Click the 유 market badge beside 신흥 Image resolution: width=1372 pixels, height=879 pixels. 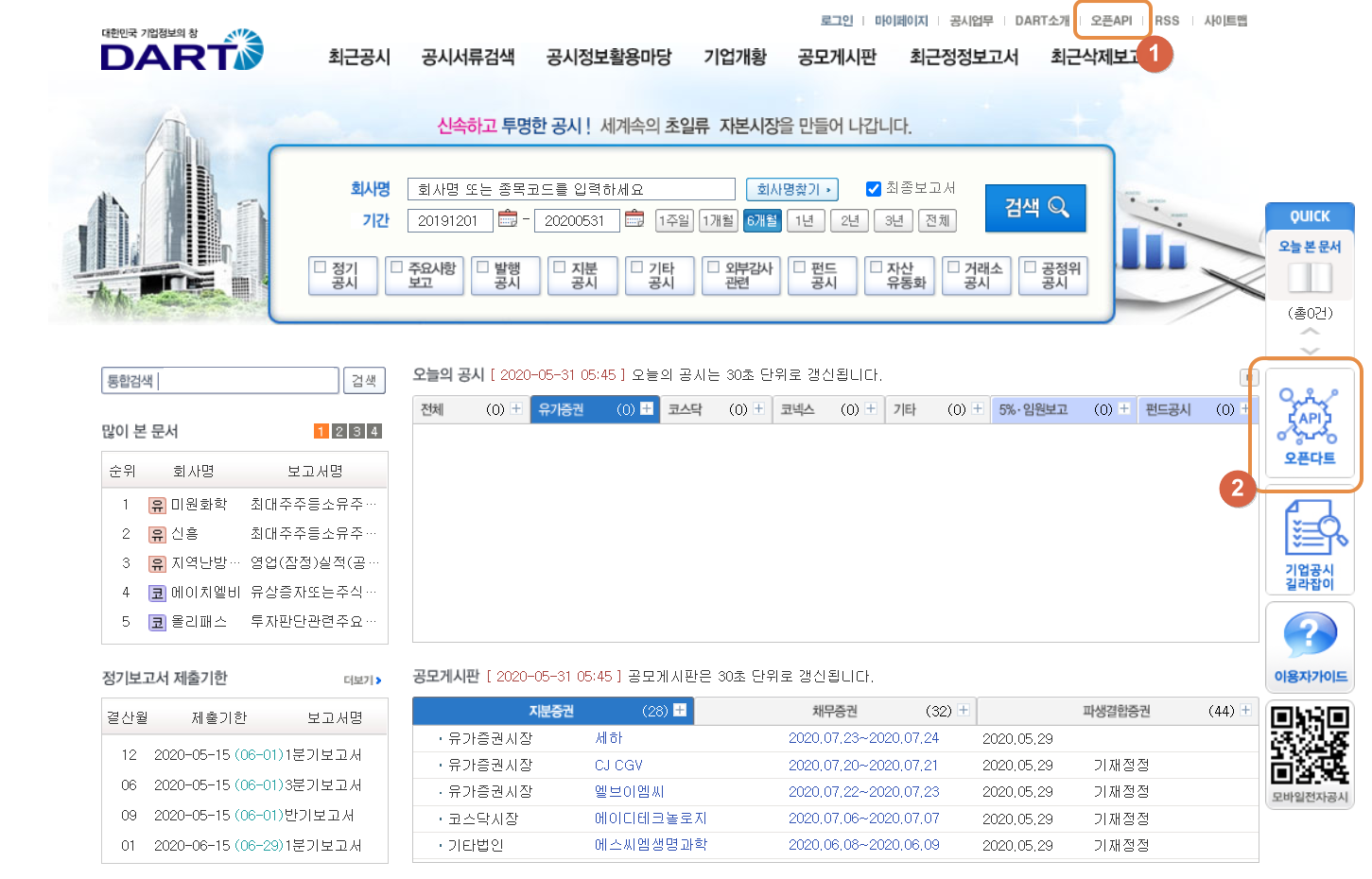click(x=157, y=534)
